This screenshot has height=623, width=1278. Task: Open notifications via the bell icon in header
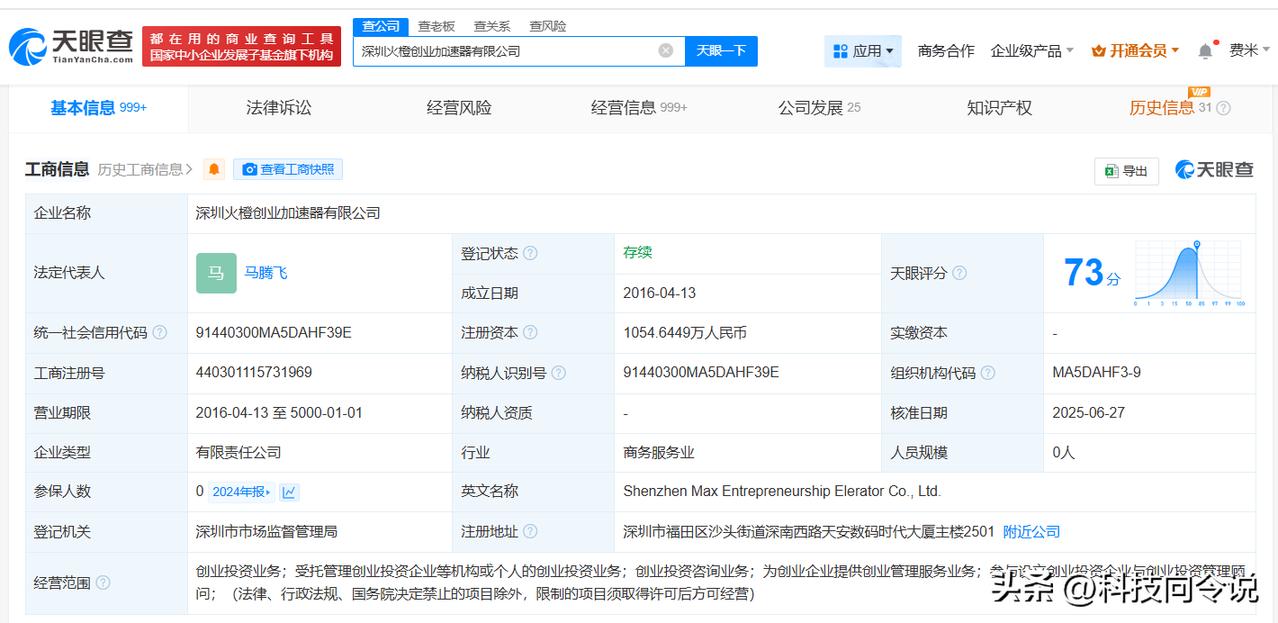pos(1205,51)
